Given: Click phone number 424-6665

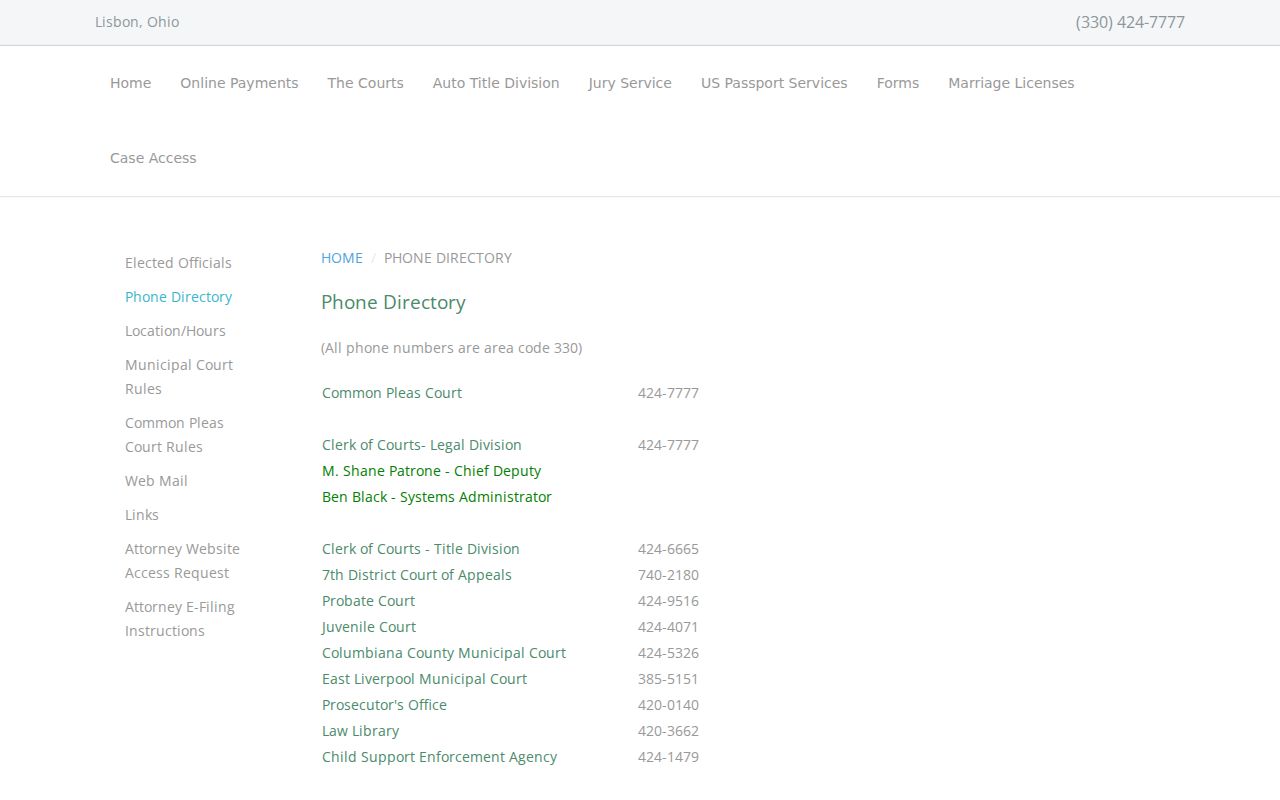Looking at the screenshot, I should tap(668, 549).
